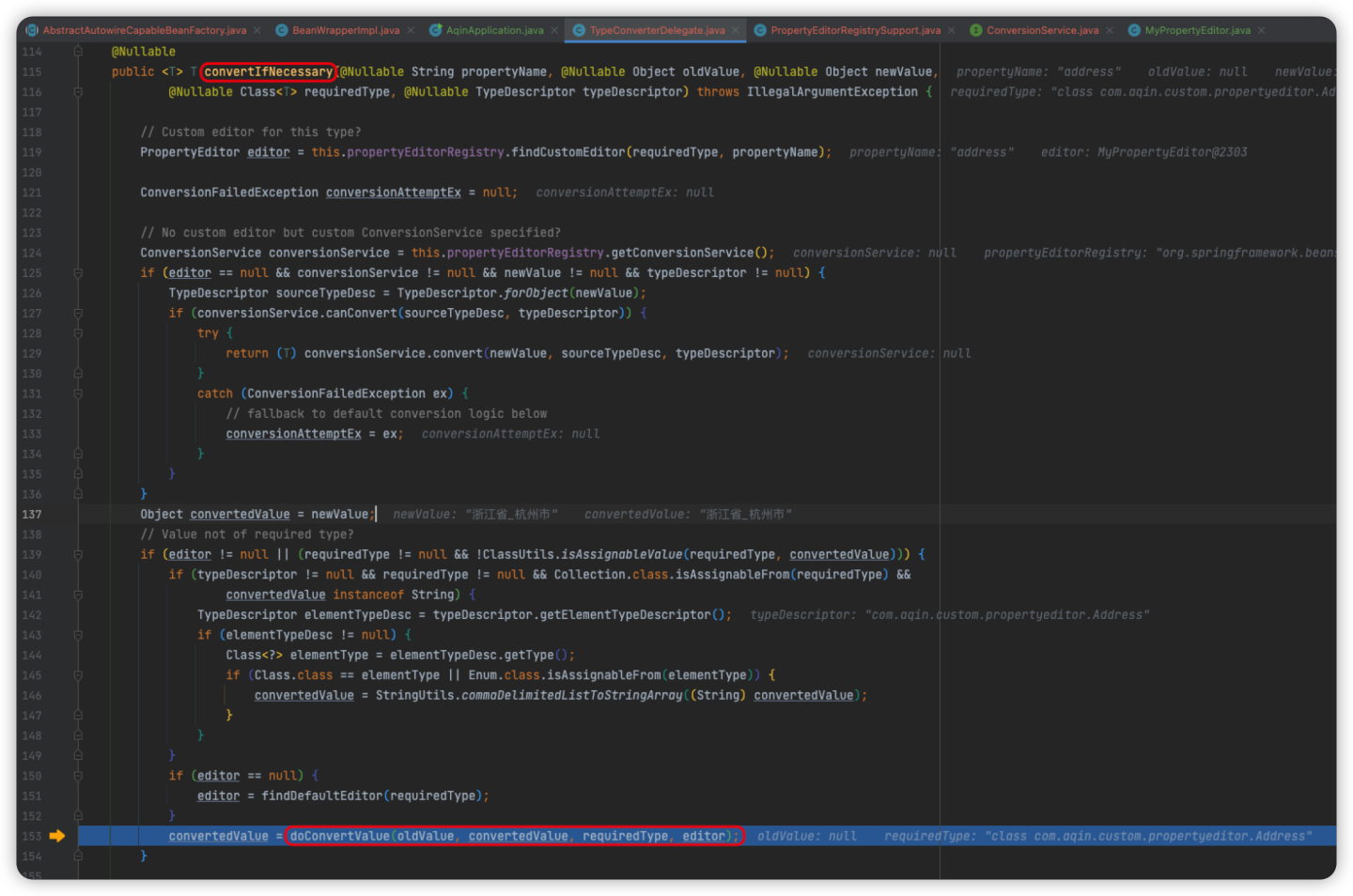Fold the Class.class if block at line 145
The width and height of the screenshot is (1353, 896).
[x=78, y=675]
